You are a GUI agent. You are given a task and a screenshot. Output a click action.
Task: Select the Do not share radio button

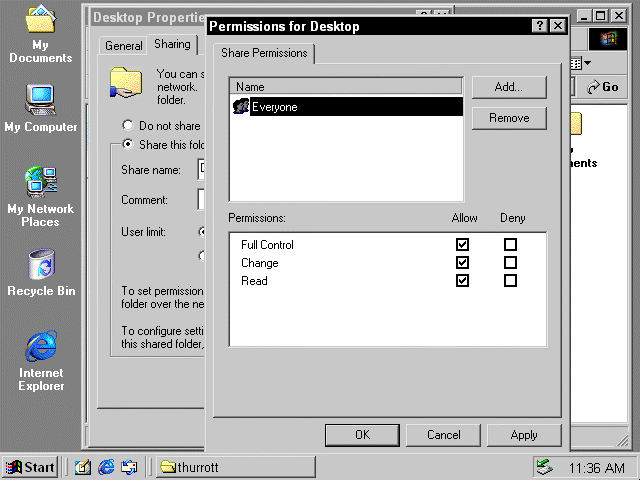(127, 126)
